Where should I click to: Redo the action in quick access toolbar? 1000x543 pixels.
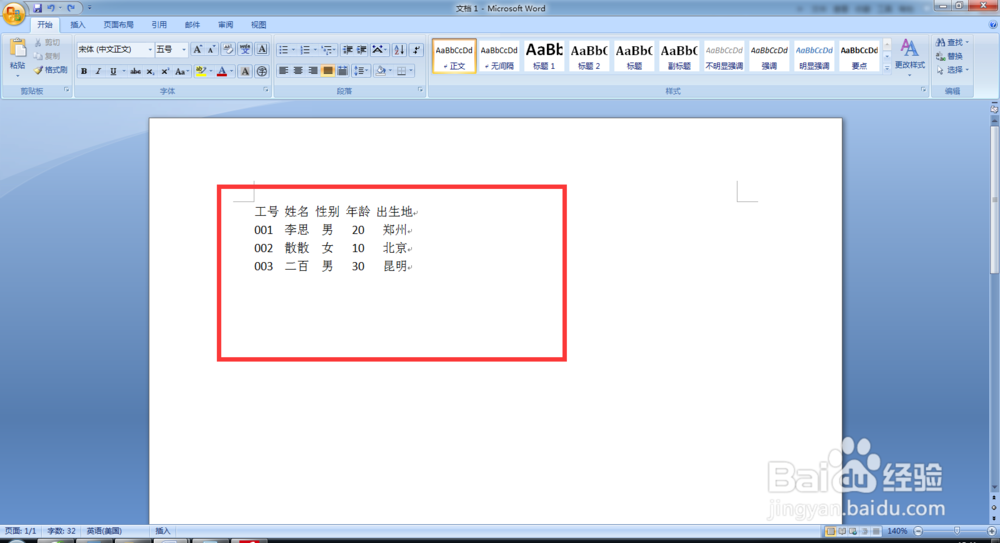(x=71, y=8)
